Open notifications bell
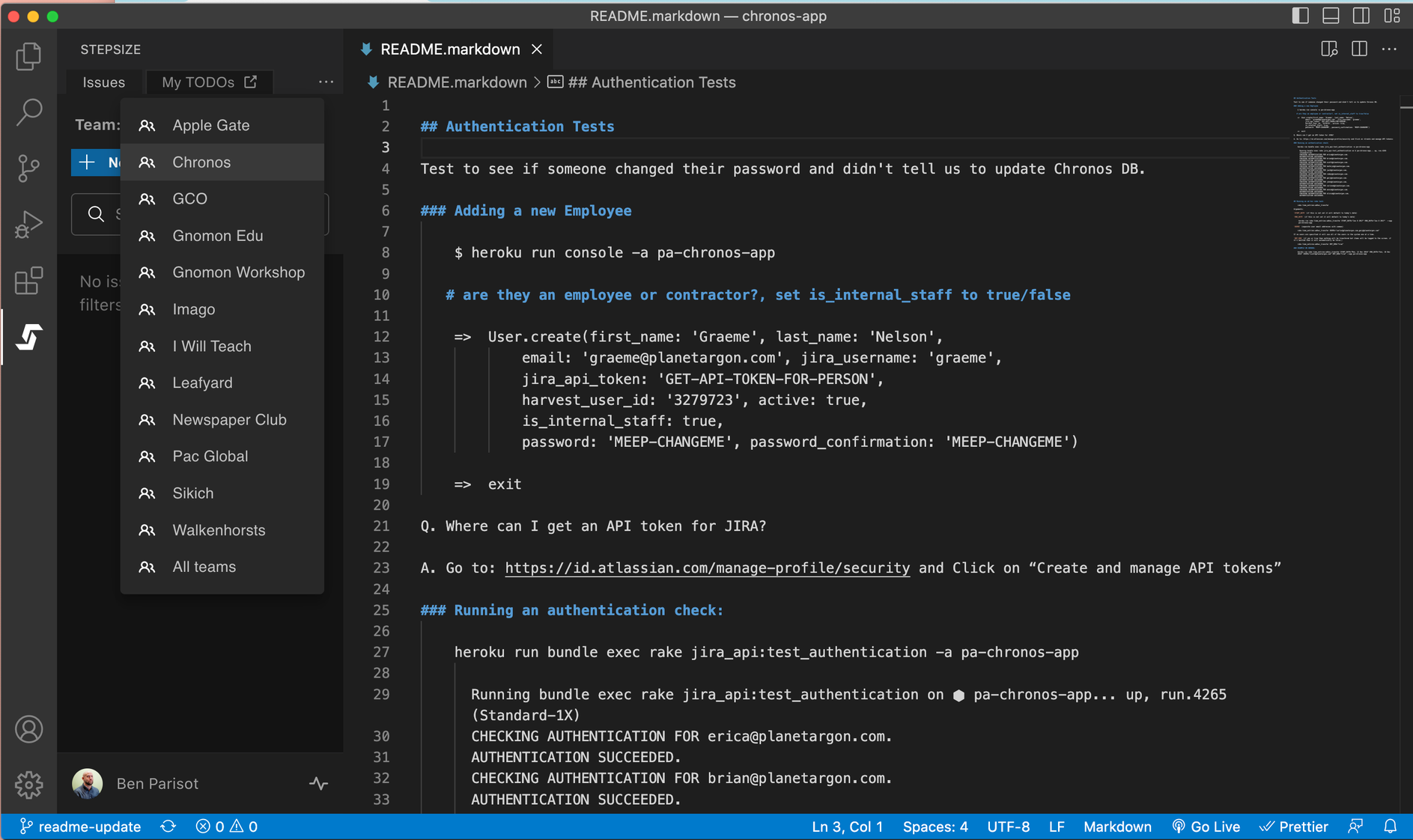The width and height of the screenshot is (1413, 840). coord(1391,827)
